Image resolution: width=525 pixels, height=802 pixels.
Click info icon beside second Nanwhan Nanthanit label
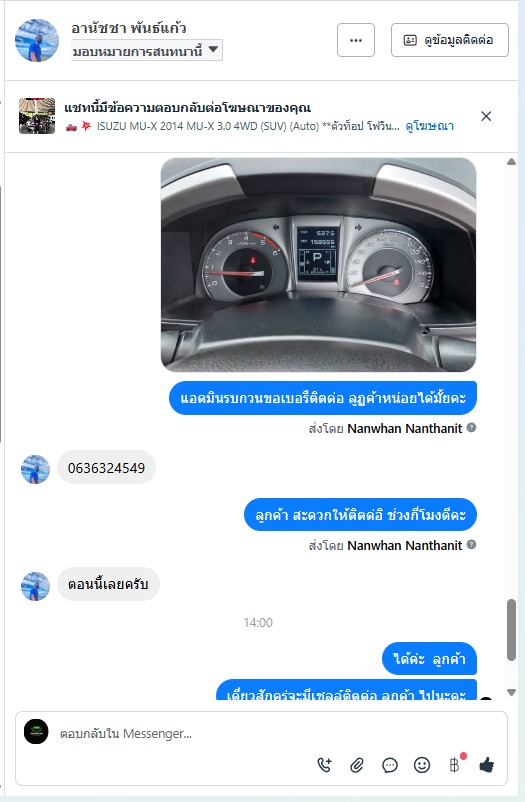click(x=471, y=545)
